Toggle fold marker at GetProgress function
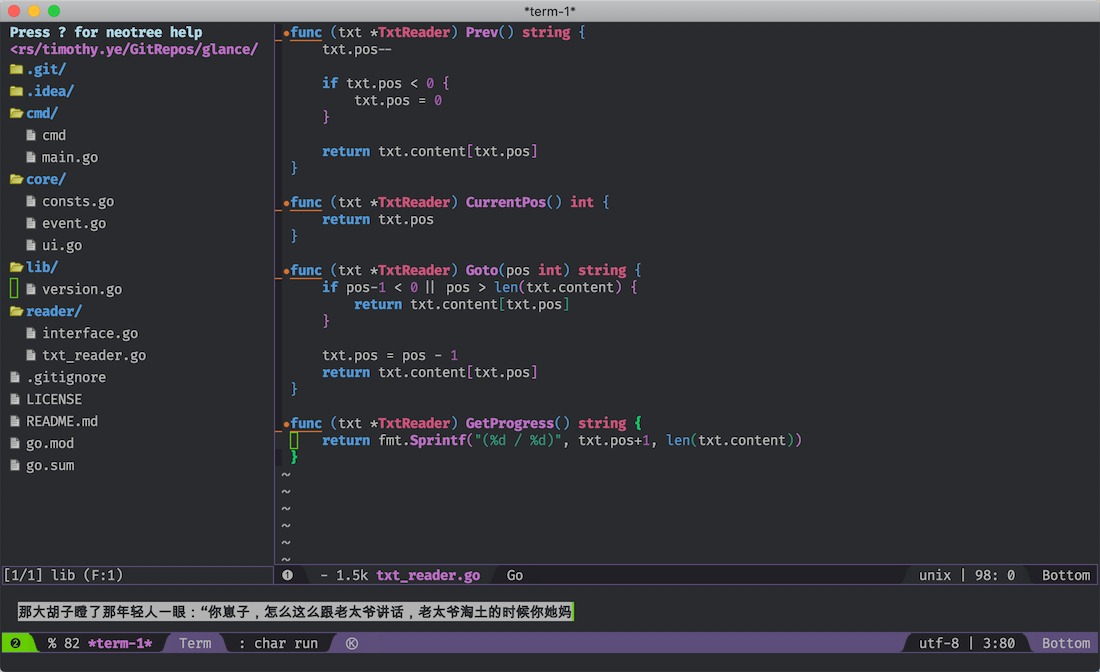Screen dimensions: 1100x672 click(286, 424)
